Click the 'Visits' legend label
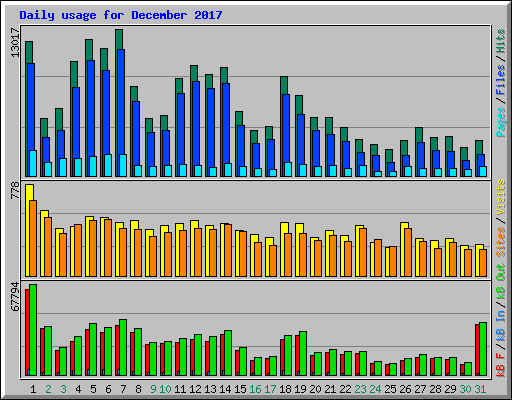 coord(501,198)
